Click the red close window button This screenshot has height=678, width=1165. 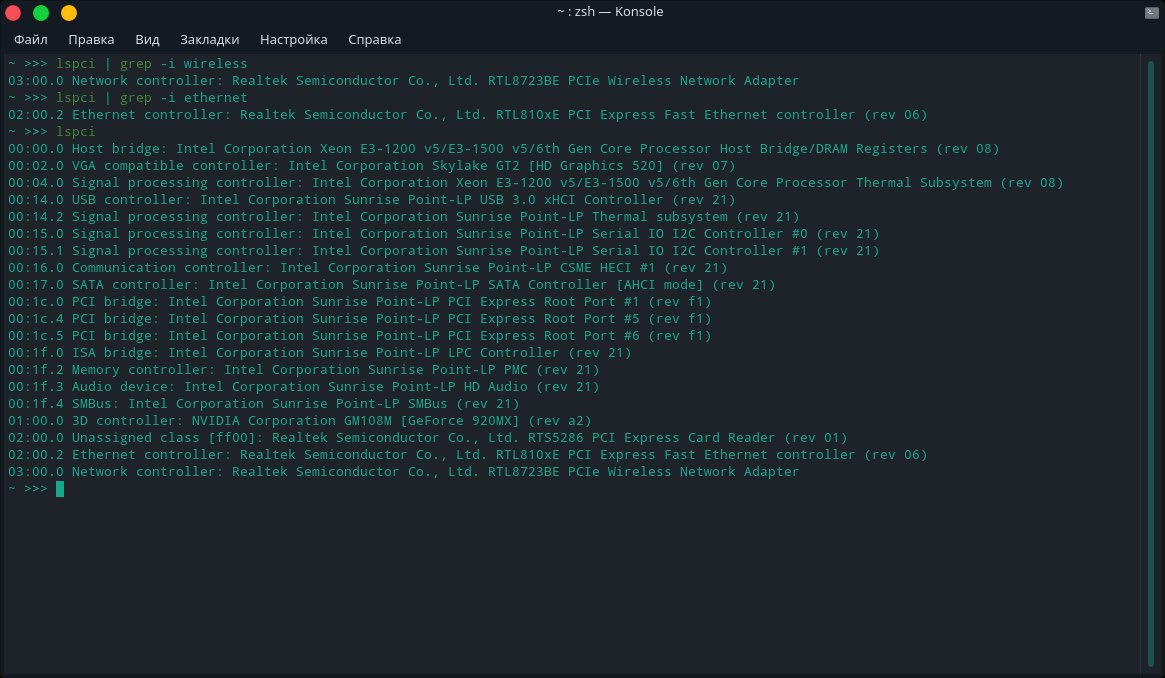click(x=13, y=13)
